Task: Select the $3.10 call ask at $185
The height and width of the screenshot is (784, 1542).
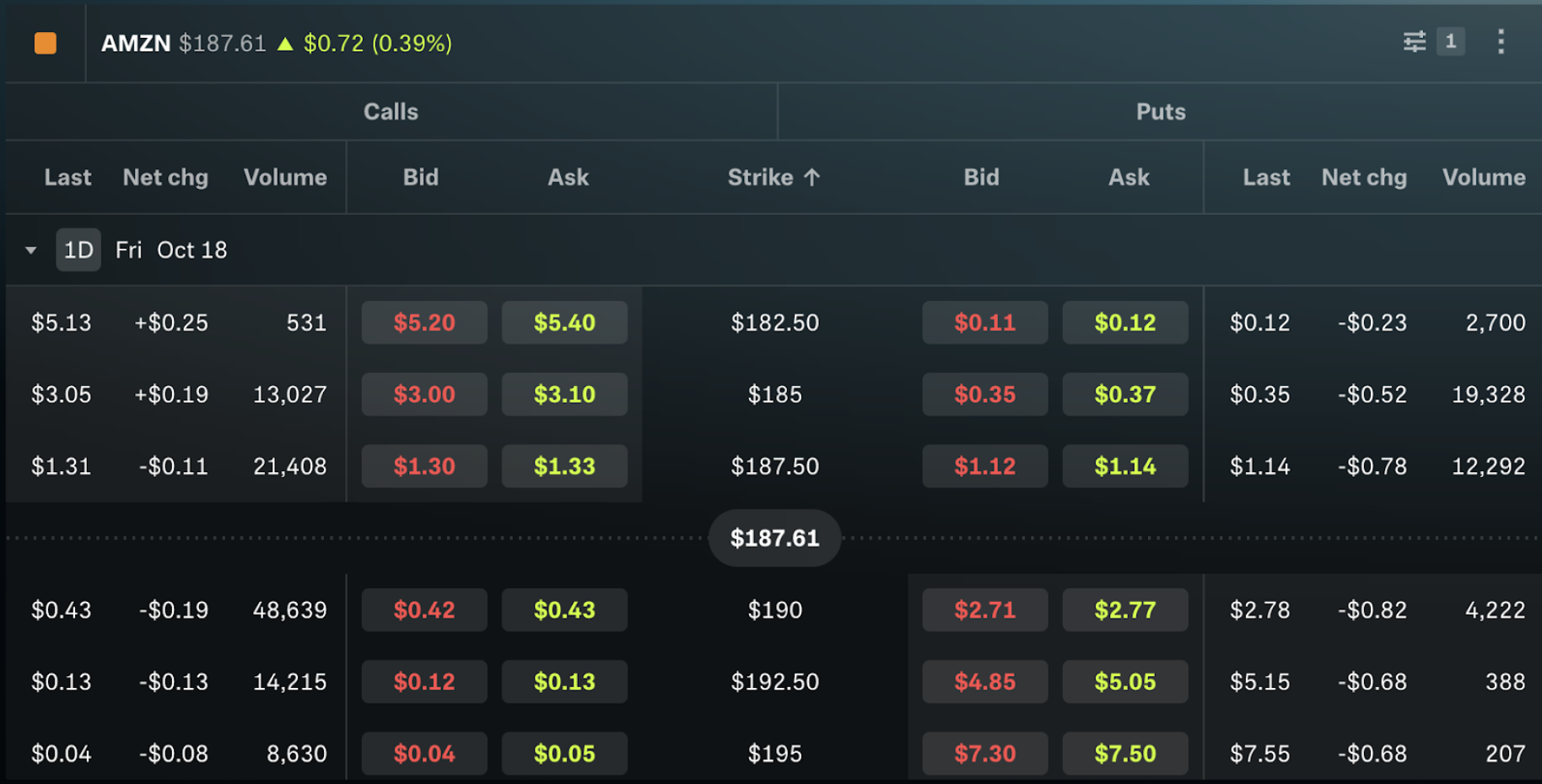Action: (x=564, y=395)
